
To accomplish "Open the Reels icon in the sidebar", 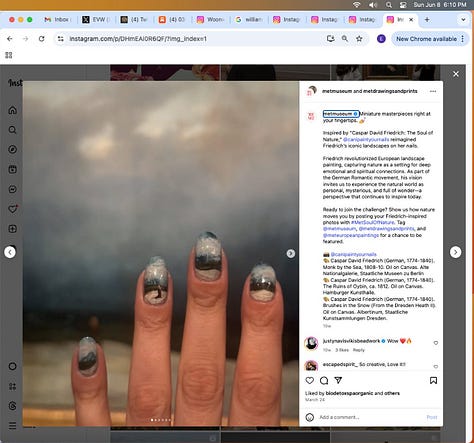I will (x=12, y=169).
